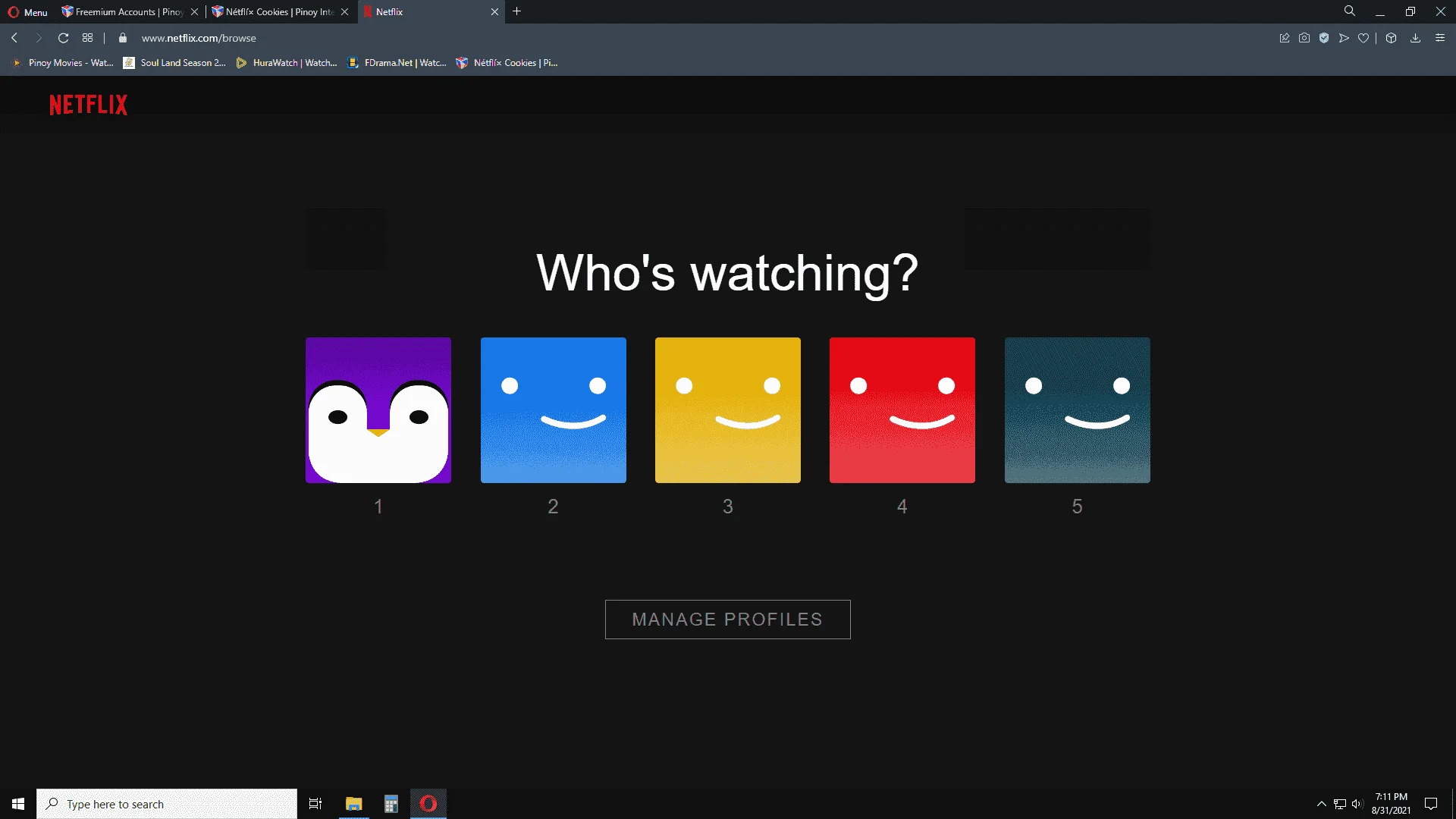Open the Soul Land Season 2 bookmark

pos(174,63)
